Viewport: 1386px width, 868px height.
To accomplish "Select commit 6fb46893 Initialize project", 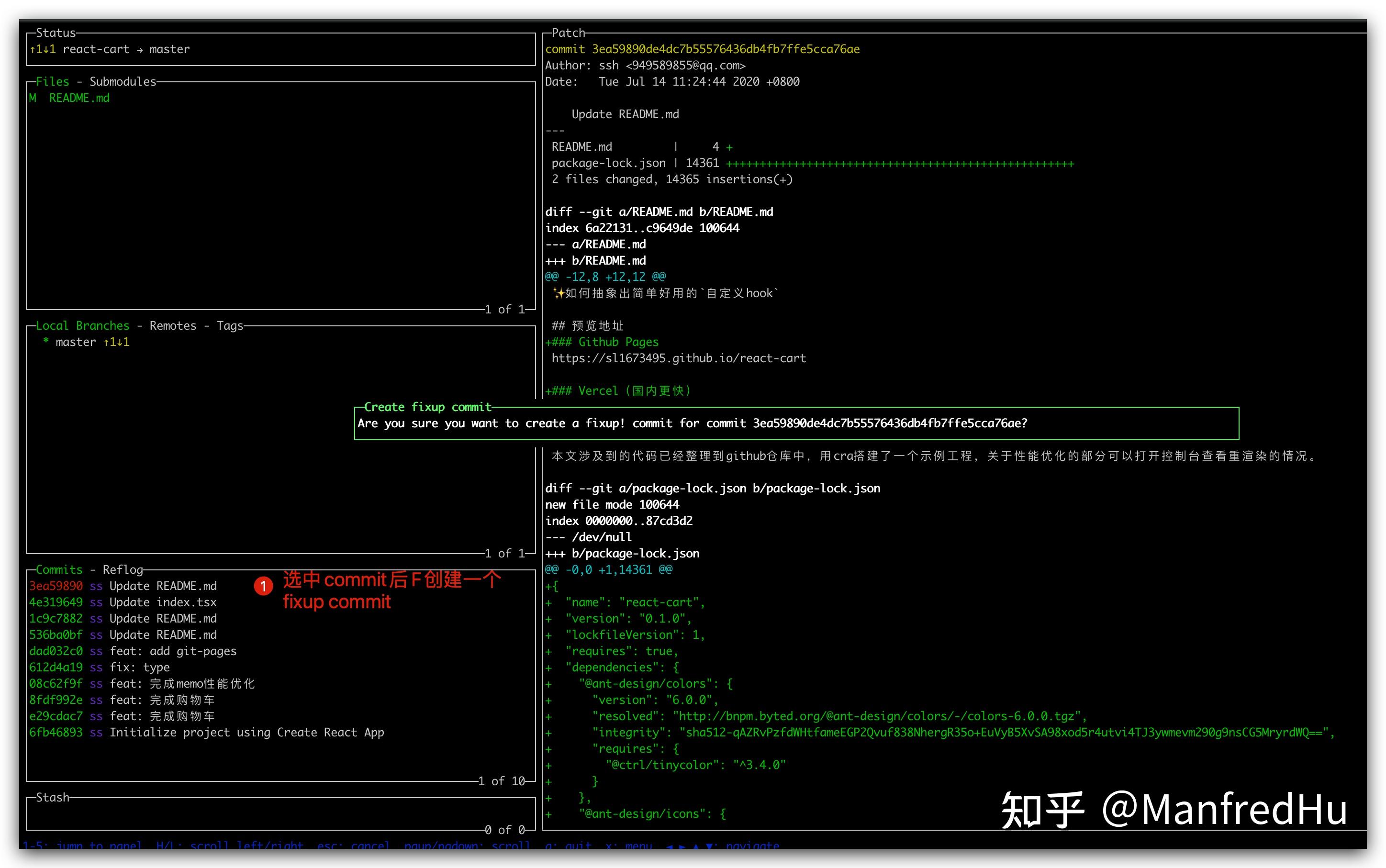I will 207,732.
